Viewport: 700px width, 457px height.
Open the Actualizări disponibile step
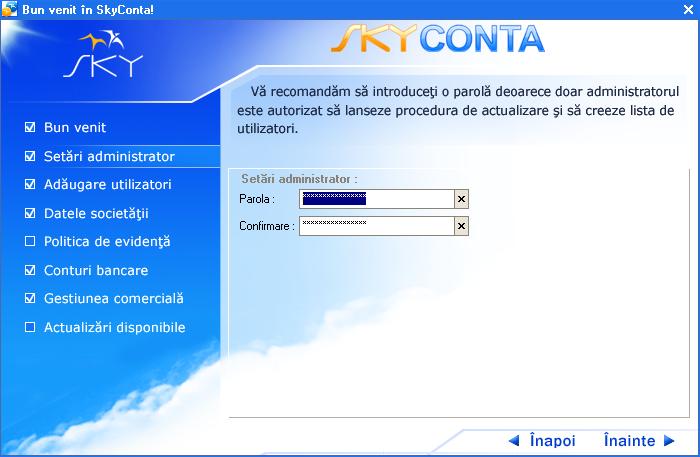(114, 327)
